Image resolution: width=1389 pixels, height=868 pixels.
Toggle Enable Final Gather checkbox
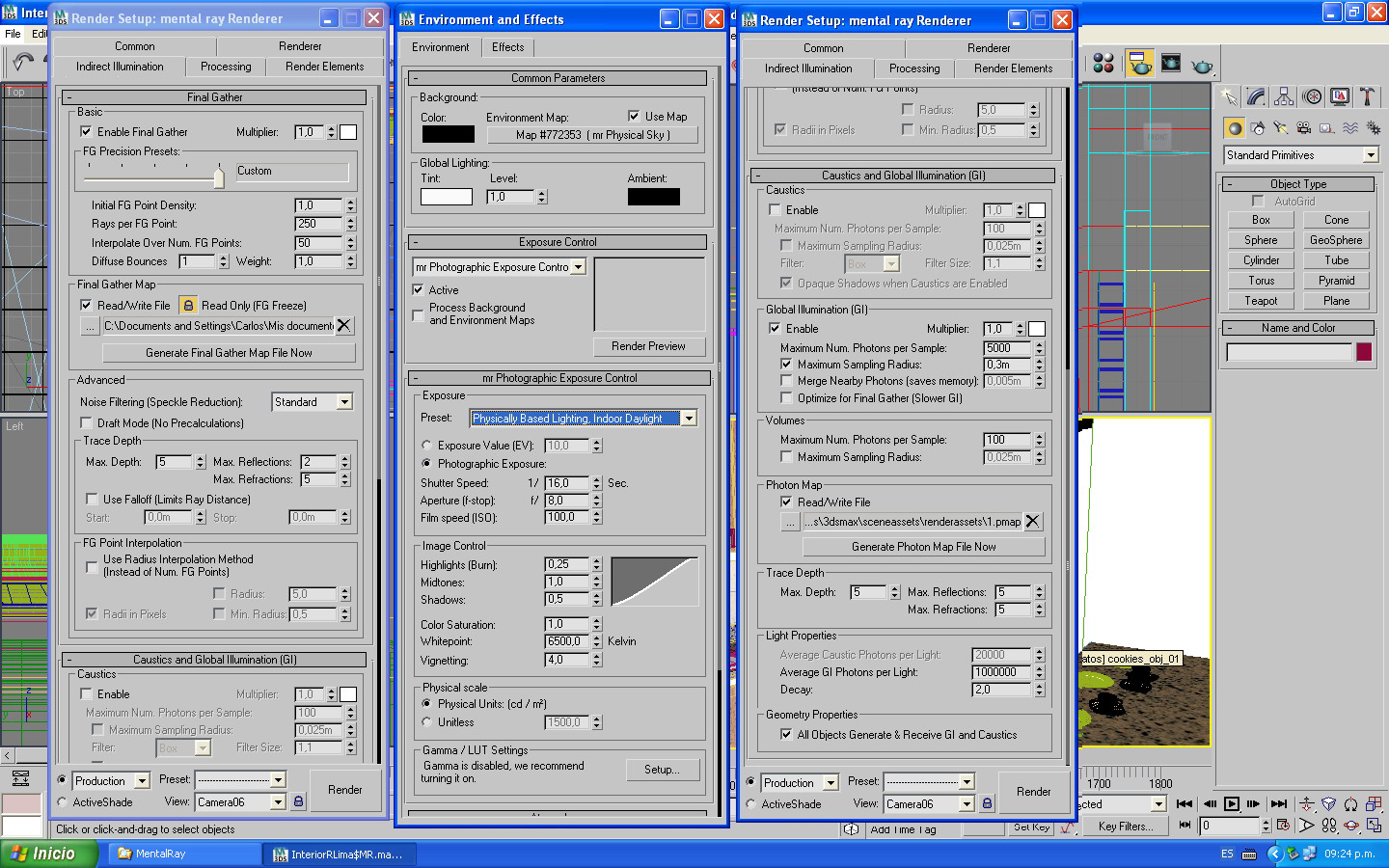tap(86, 132)
